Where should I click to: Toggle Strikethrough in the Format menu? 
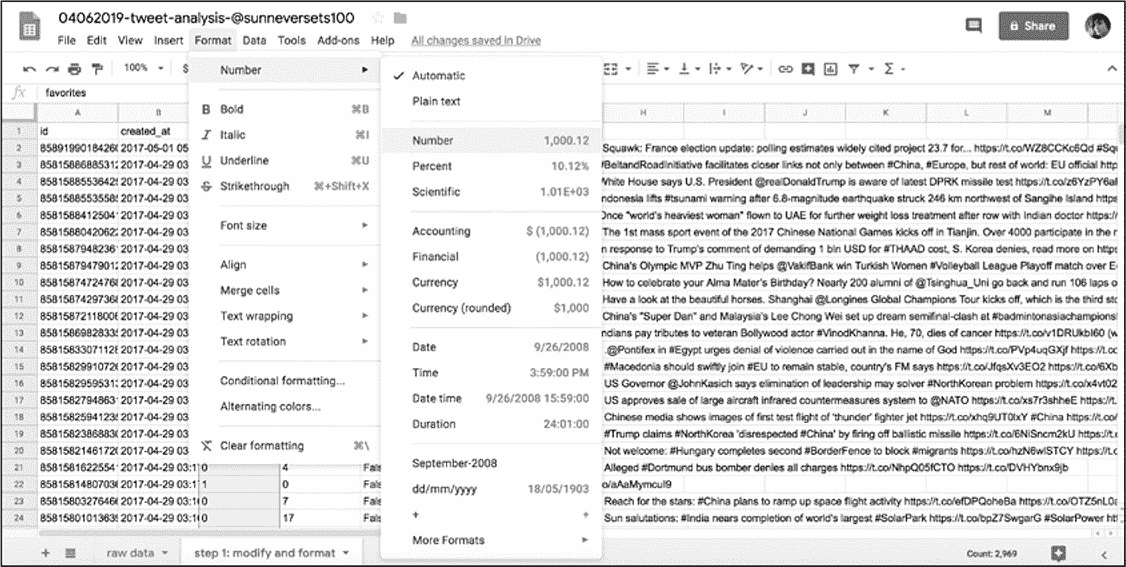click(x=254, y=186)
